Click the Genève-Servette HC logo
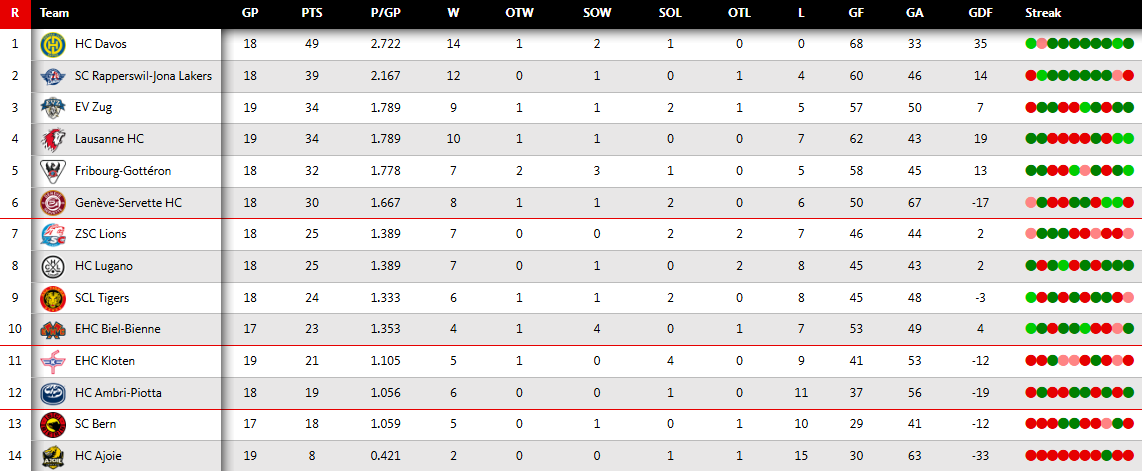 (52, 203)
